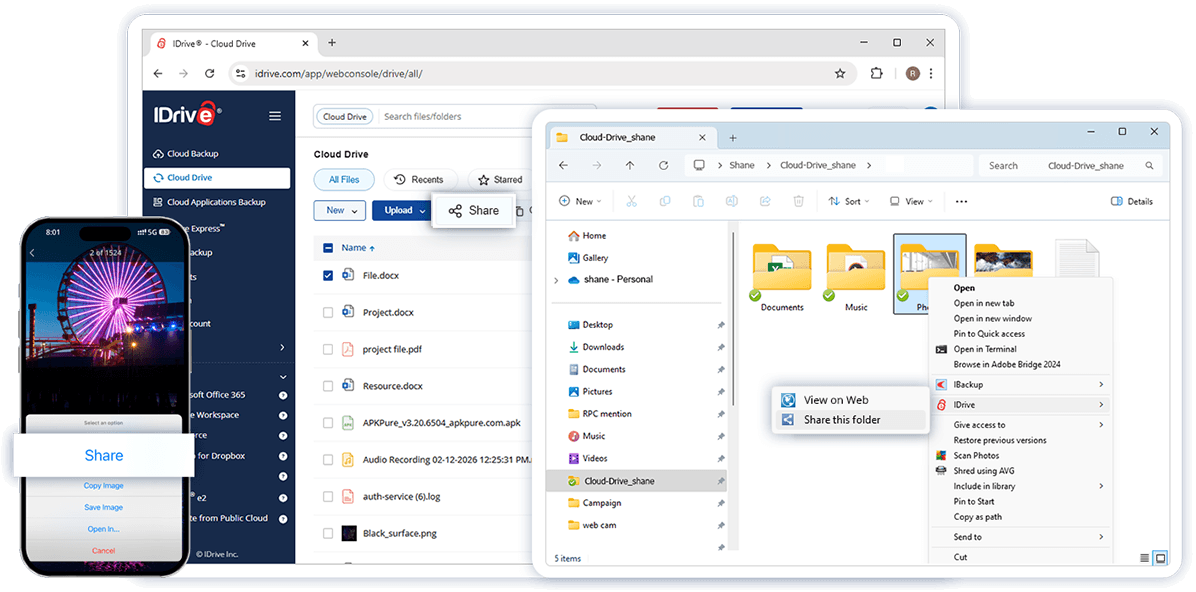Click the magnifier icon in Explorer search box

pos(1149,166)
